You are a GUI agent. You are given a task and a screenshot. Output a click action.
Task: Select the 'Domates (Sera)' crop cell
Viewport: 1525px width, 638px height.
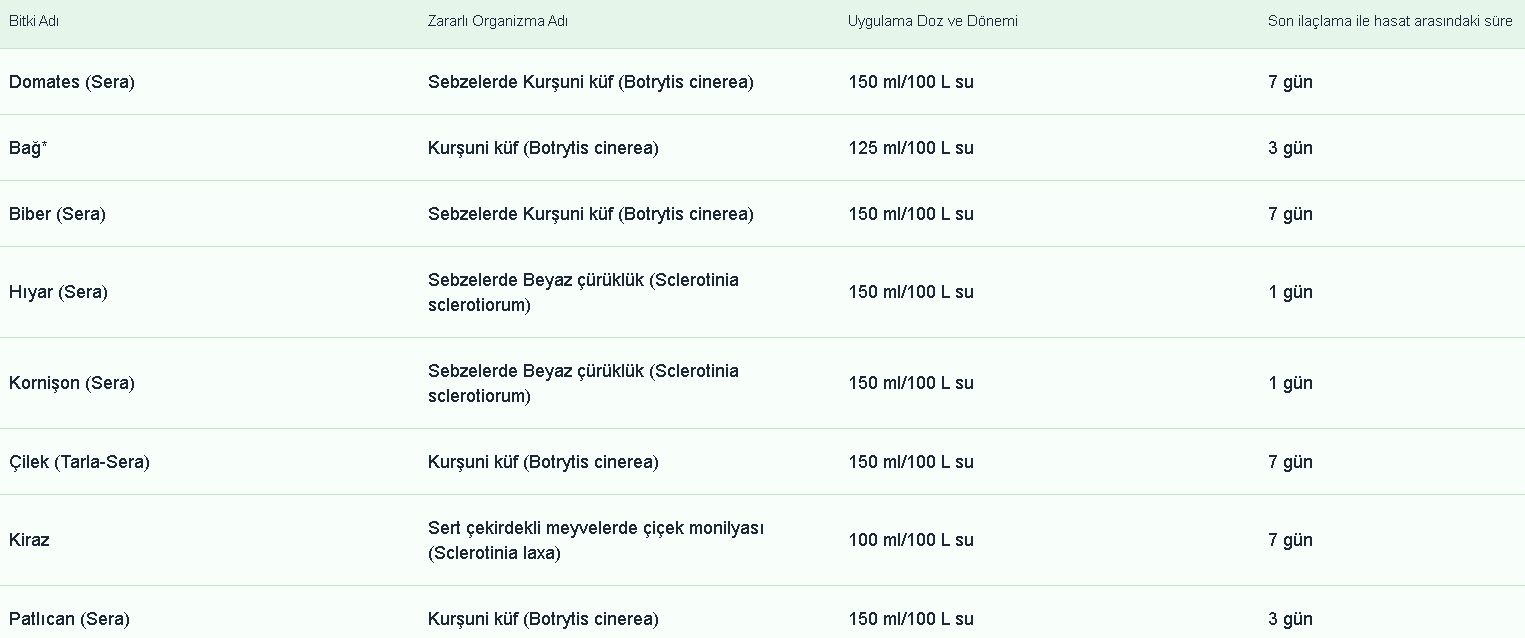click(x=72, y=82)
